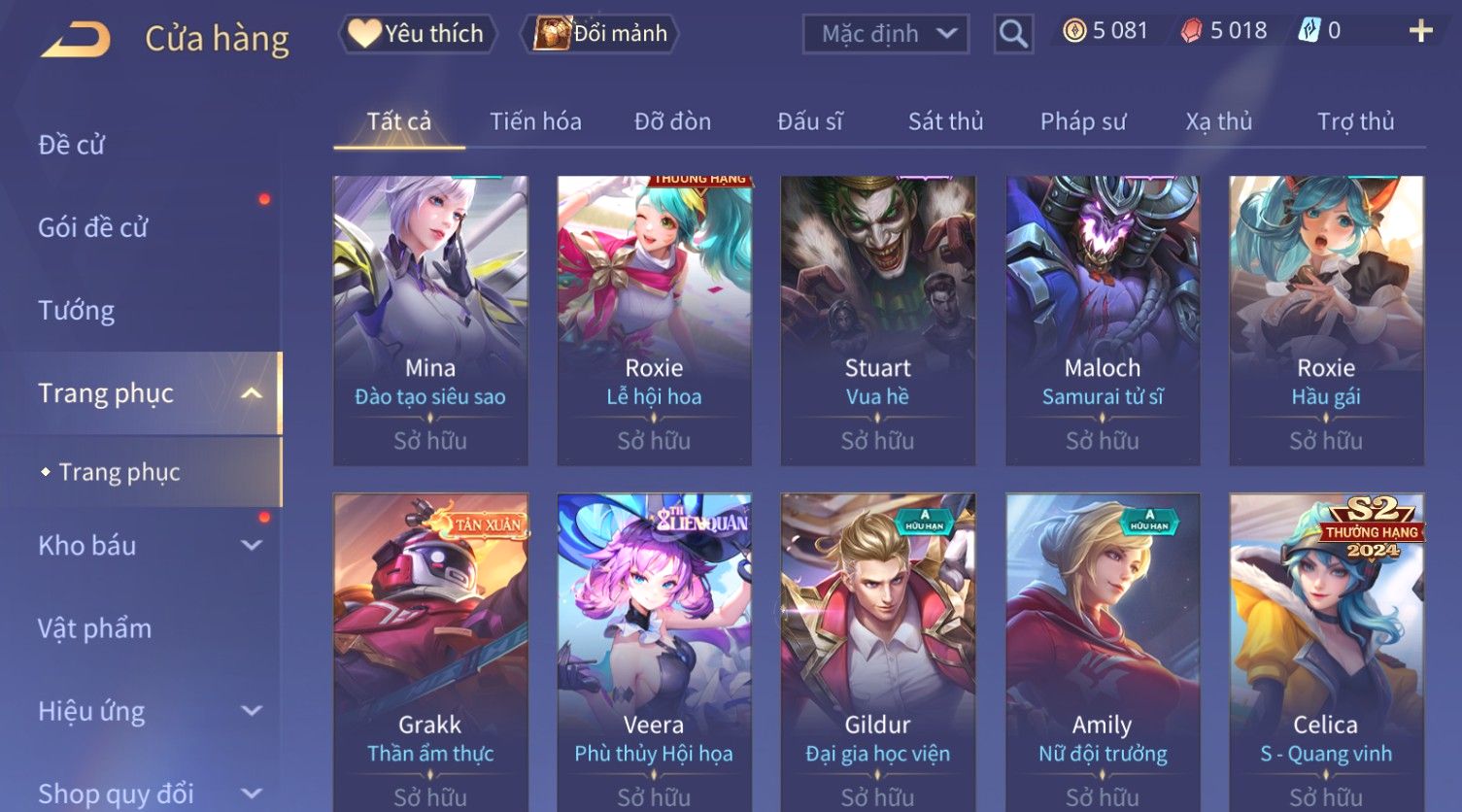Expand the Kho báu sidebar section
The image size is (1462, 812).
251,546
